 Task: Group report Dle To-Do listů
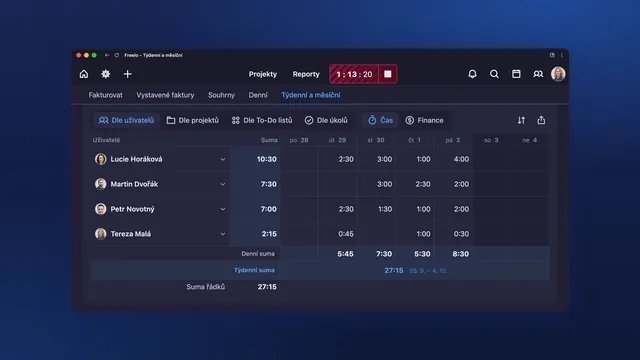point(262,120)
